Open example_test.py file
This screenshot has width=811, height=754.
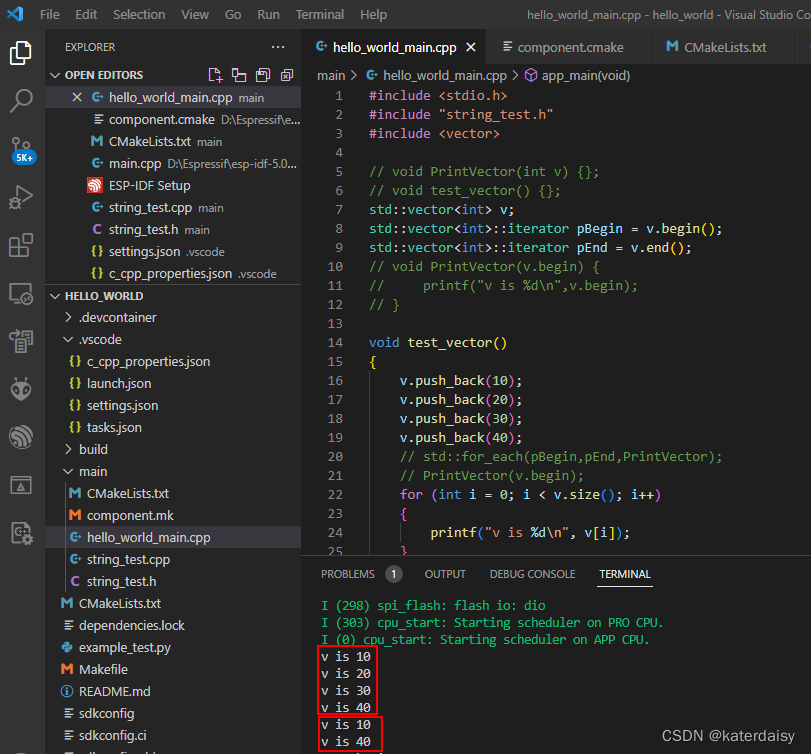click(x=173, y=647)
